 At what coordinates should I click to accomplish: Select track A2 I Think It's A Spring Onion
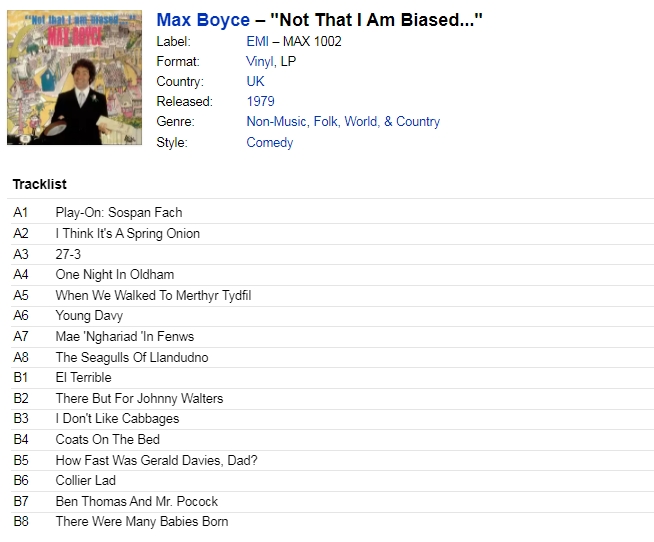tap(128, 233)
